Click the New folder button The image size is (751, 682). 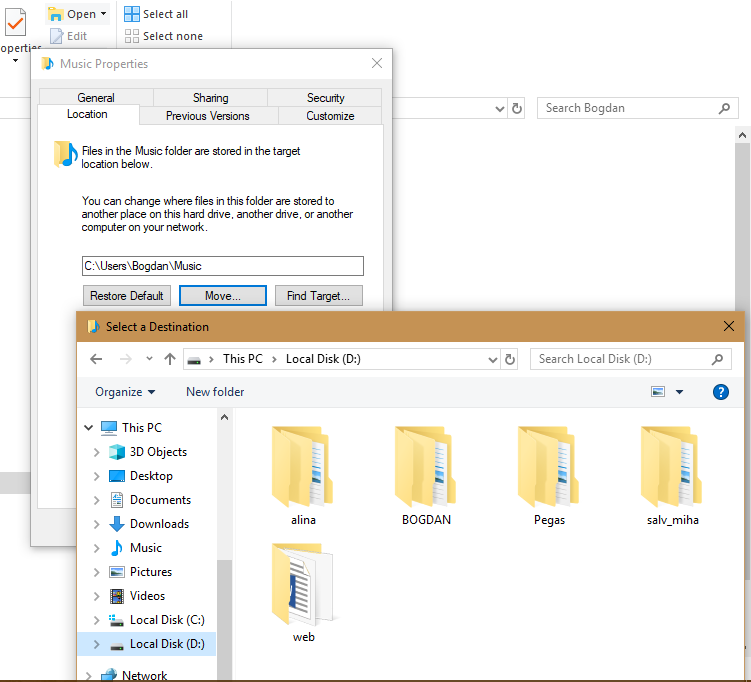(215, 392)
